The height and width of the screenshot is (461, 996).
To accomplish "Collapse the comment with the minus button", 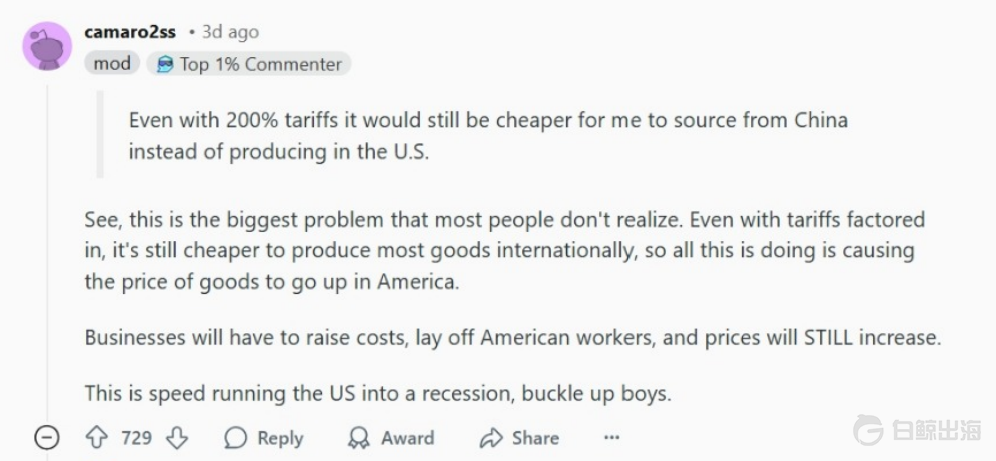I will click(x=46, y=438).
